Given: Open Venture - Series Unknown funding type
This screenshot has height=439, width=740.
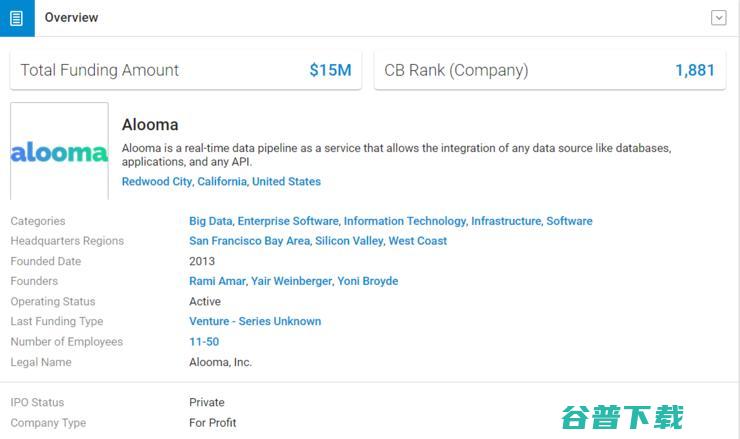Looking at the screenshot, I should (x=255, y=321).
